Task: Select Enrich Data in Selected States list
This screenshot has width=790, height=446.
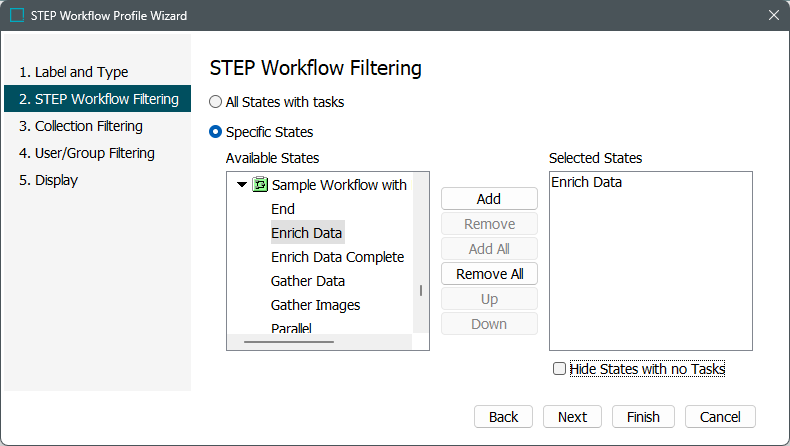Action: (x=586, y=182)
